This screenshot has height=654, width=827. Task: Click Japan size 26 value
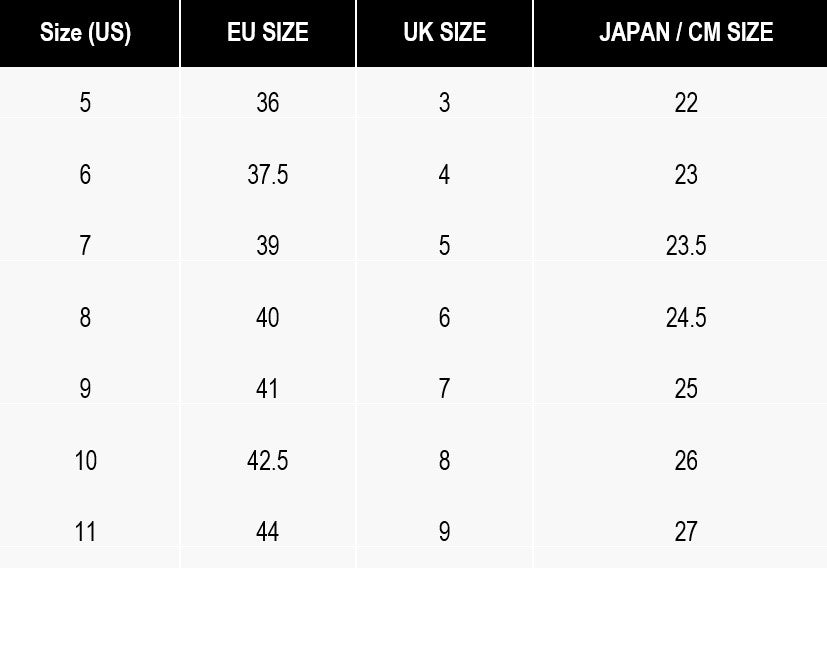click(686, 460)
